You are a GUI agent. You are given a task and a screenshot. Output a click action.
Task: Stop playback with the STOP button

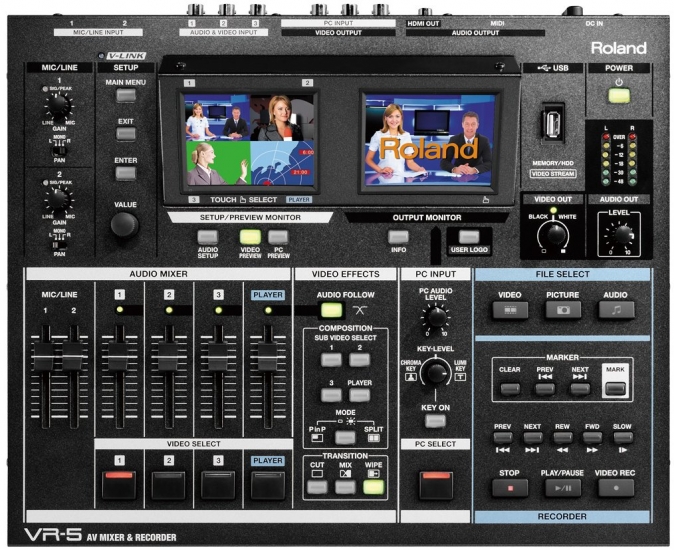pos(510,488)
